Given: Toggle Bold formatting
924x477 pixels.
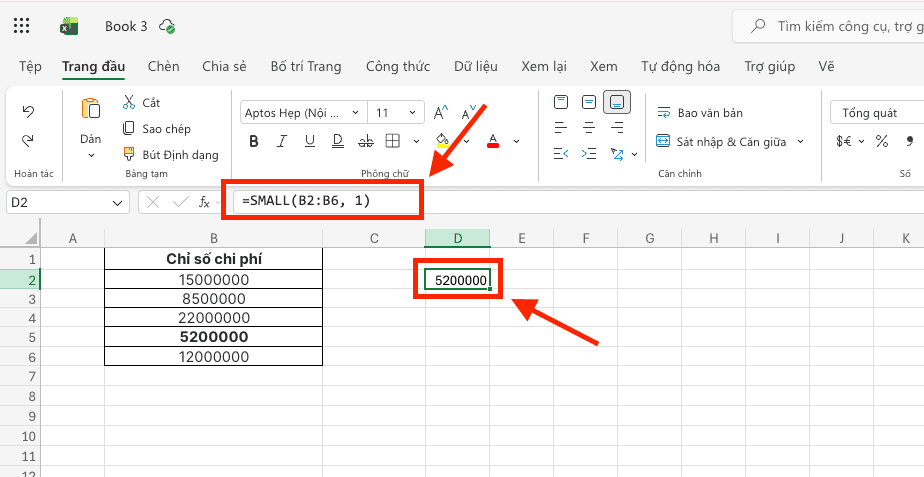Looking at the screenshot, I should pyautogui.click(x=254, y=141).
